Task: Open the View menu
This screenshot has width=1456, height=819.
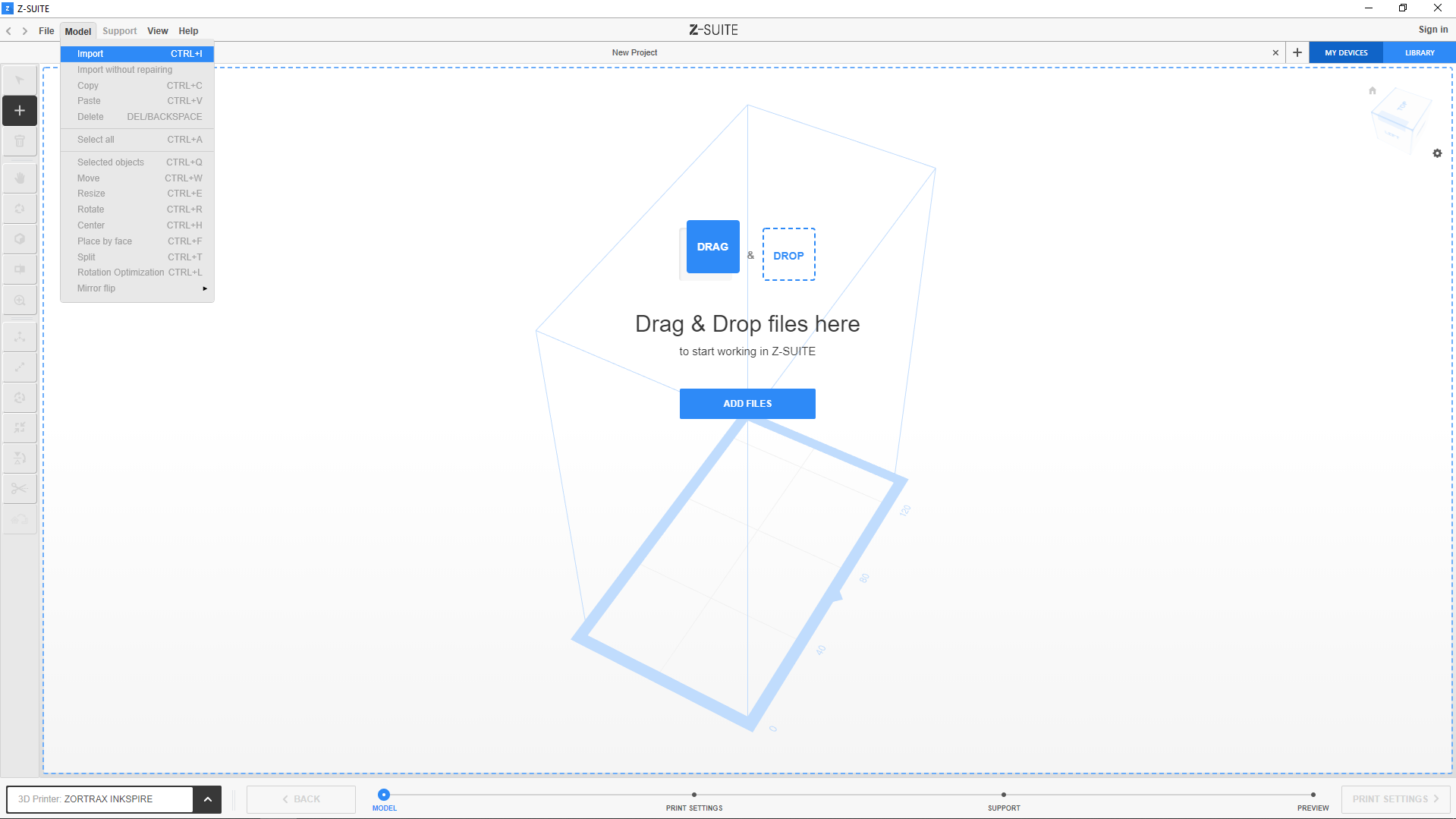Action: coord(157,31)
